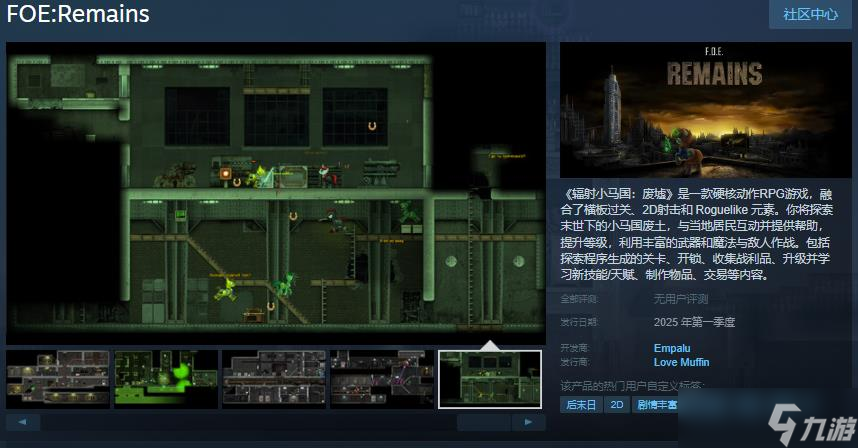Select the second thumbnail with the green glow

[166, 380]
